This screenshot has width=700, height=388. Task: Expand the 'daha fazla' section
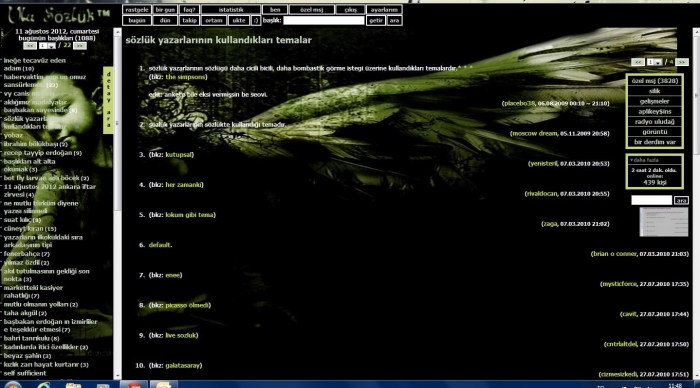[644, 160]
